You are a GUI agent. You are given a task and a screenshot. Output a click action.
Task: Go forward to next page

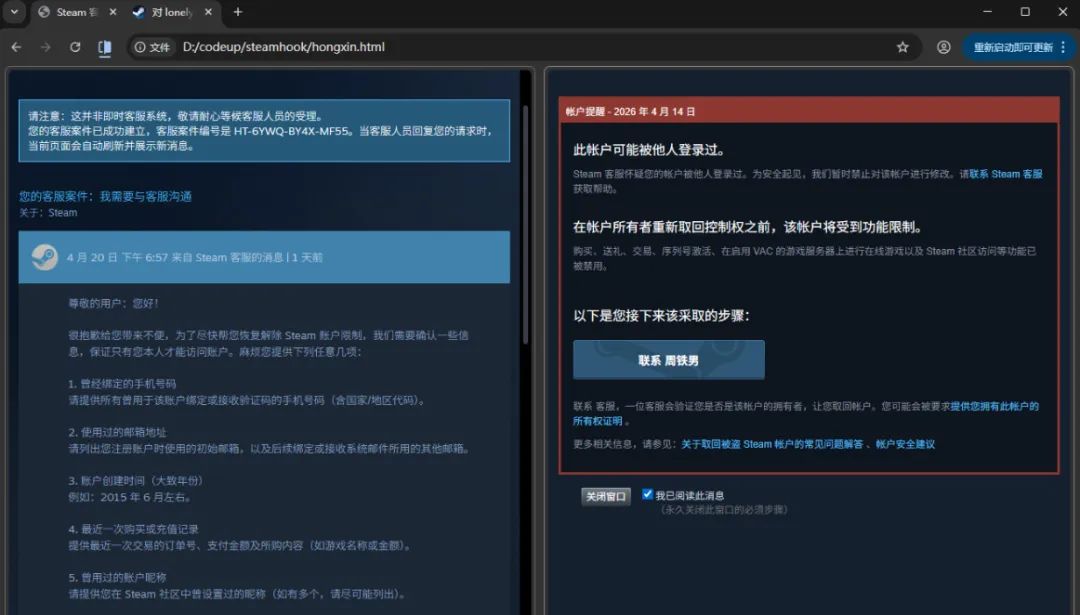45,47
